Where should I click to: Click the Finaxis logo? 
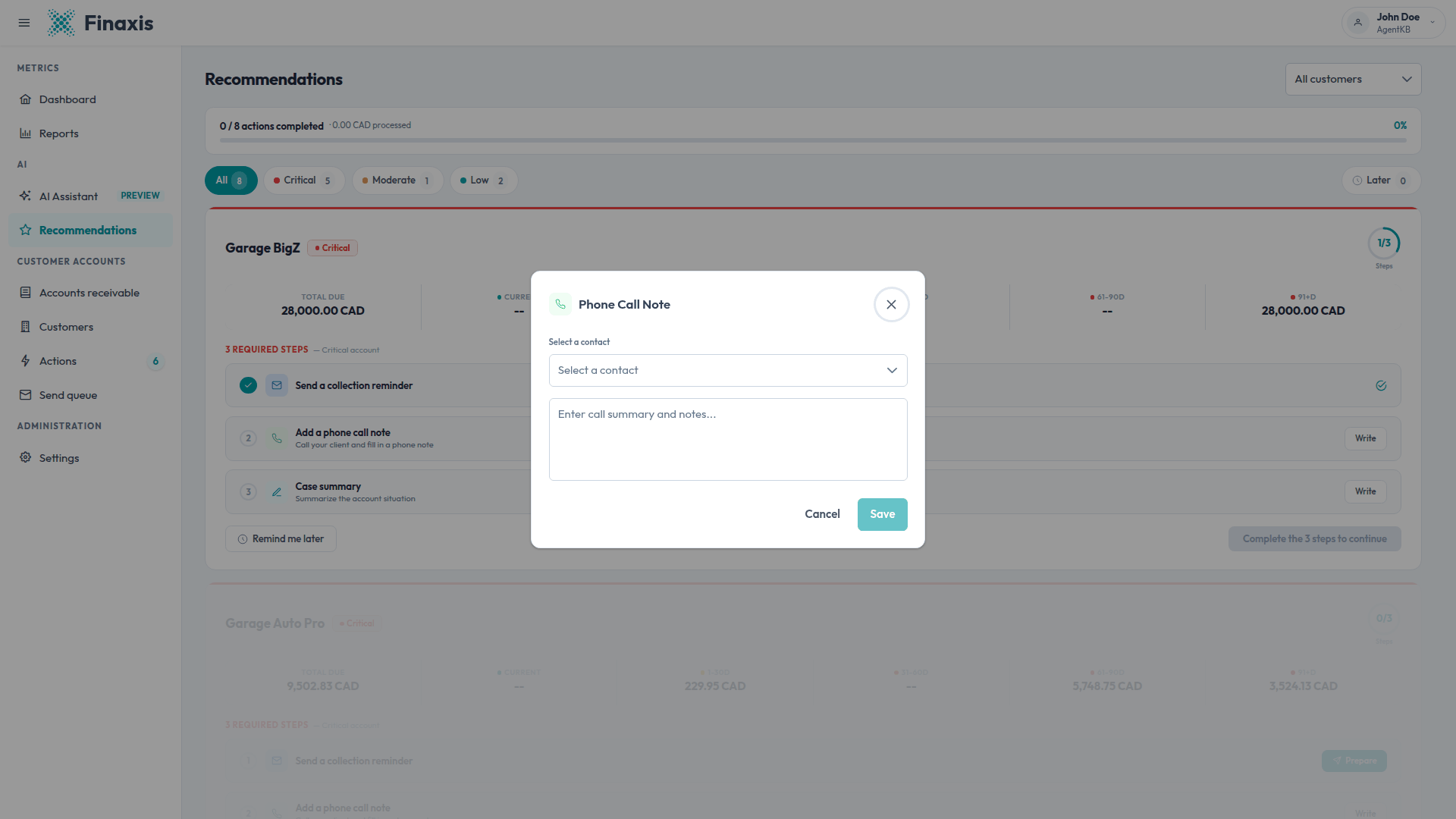[x=100, y=23]
